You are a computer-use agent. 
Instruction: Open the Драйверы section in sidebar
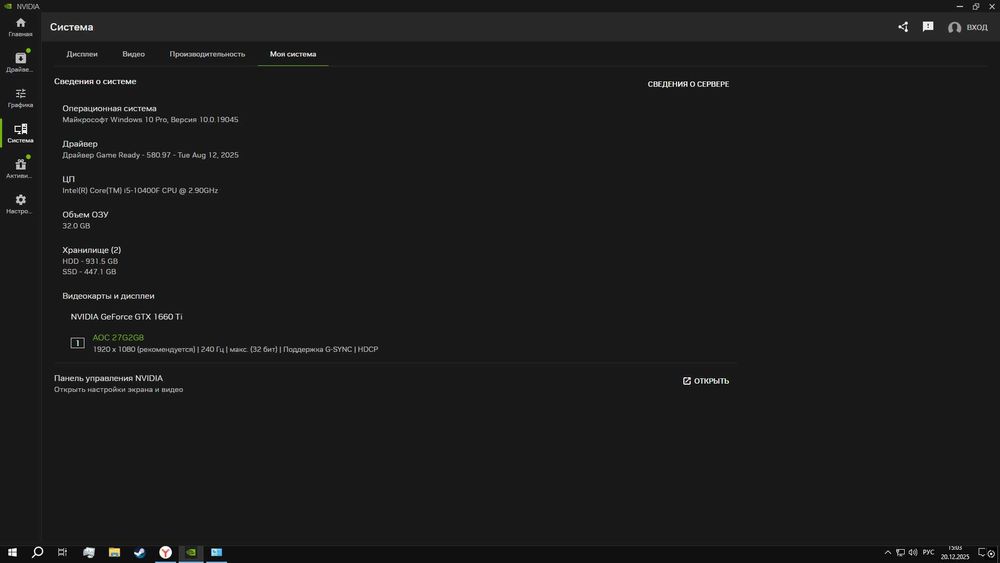click(x=20, y=62)
